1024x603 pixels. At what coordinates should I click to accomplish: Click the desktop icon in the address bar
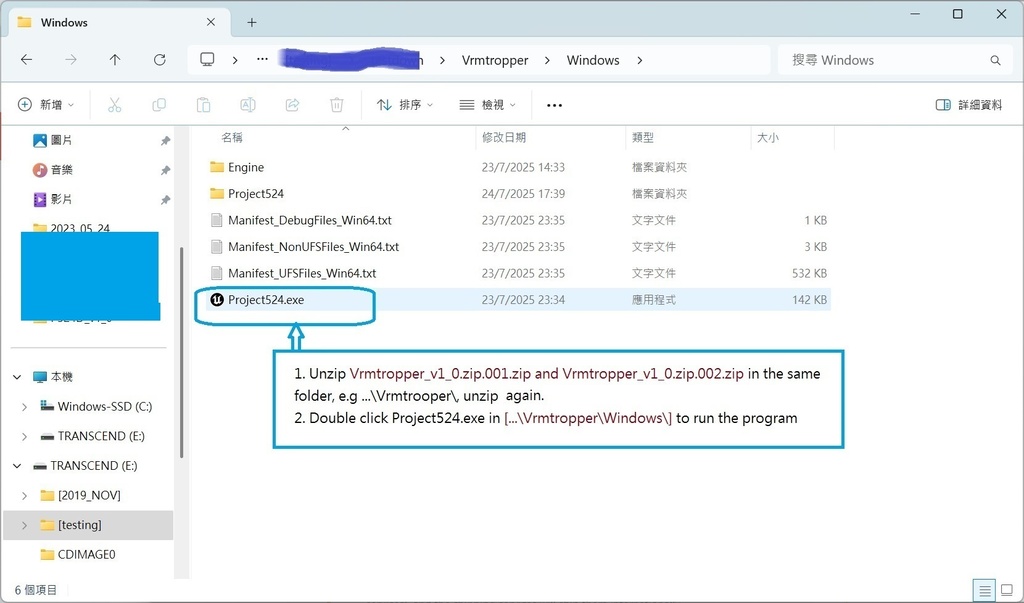(x=207, y=59)
